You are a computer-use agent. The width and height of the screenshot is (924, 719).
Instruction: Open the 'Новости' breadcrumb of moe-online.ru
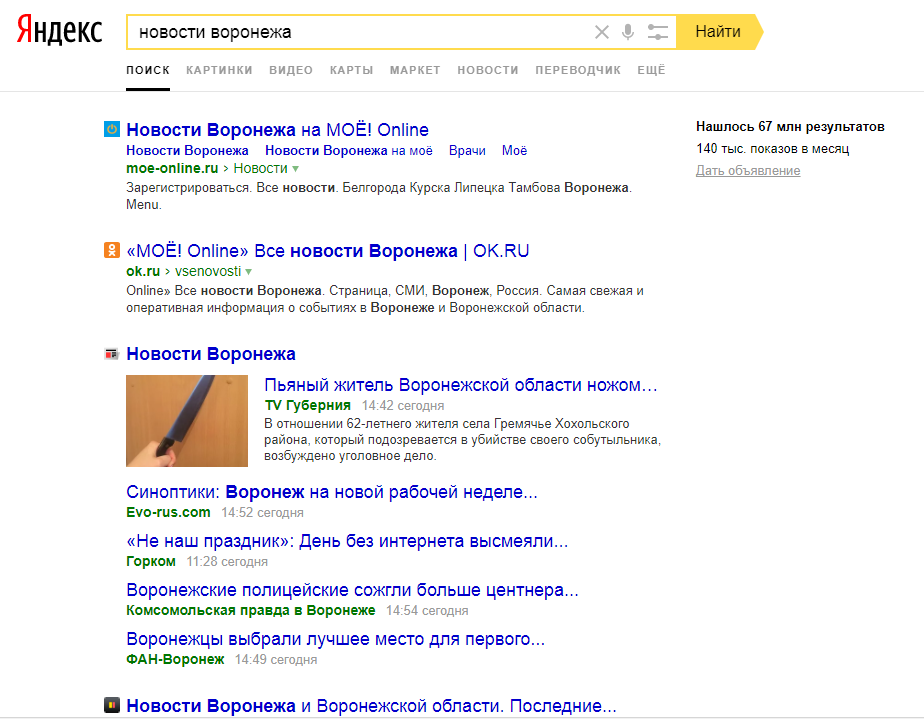(x=260, y=169)
